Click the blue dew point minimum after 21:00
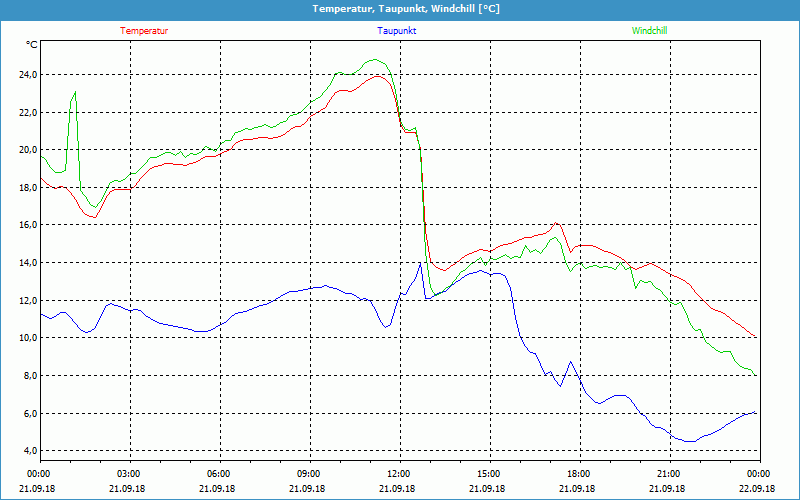Screen dimensions: 800x500 tap(688, 441)
